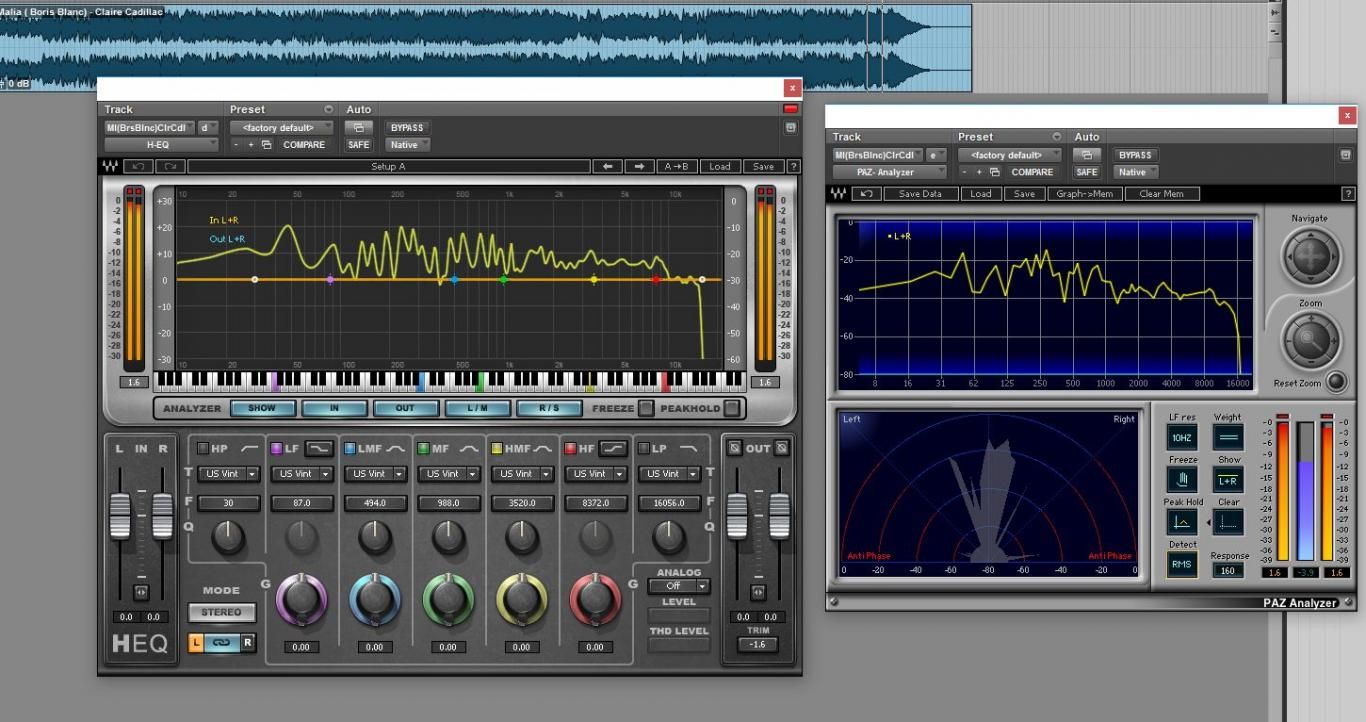Image resolution: width=1366 pixels, height=722 pixels.
Task: Click the PAZ Zoom magnifier control
Action: [1309, 340]
